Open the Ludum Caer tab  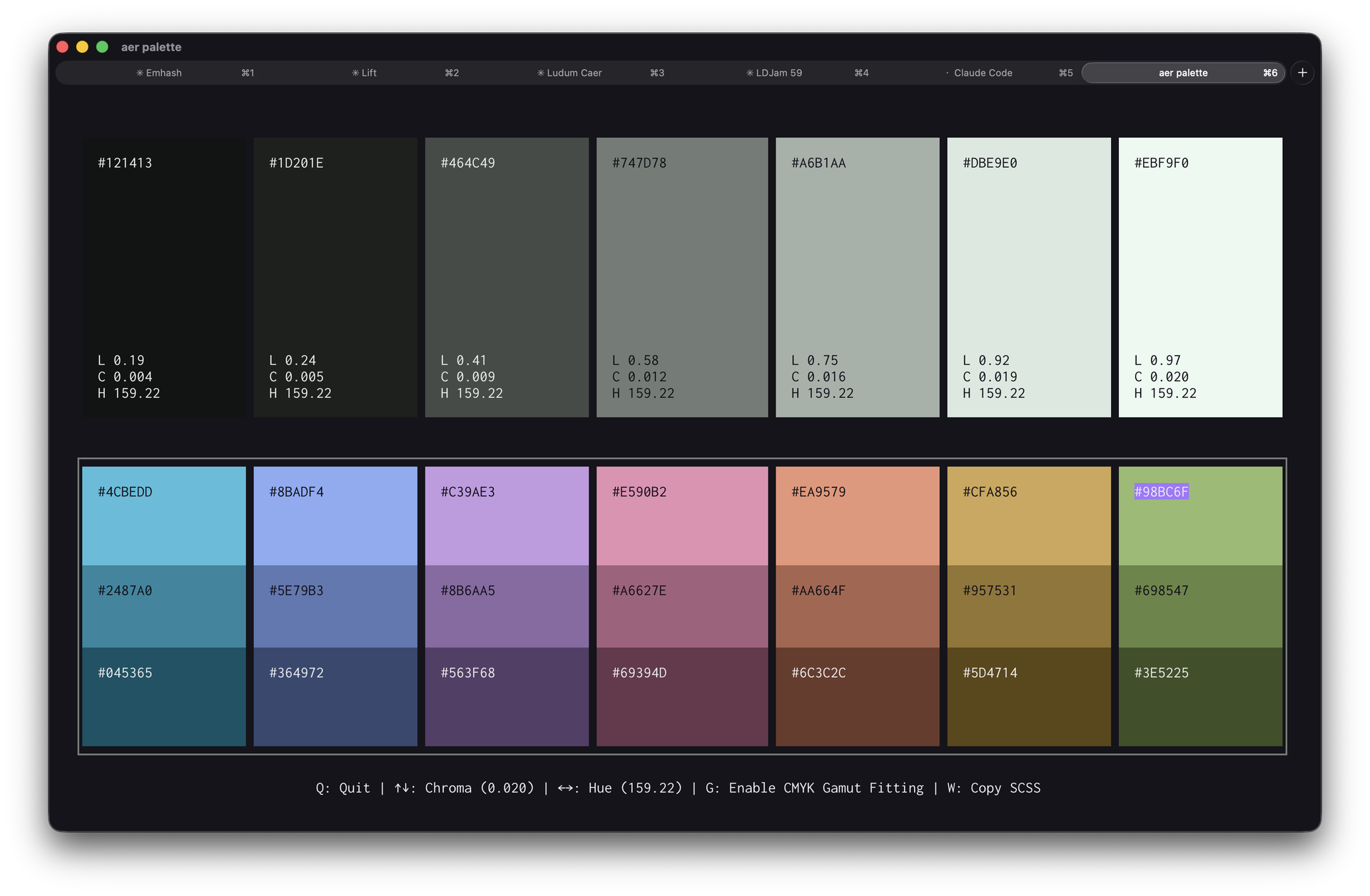[569, 73]
